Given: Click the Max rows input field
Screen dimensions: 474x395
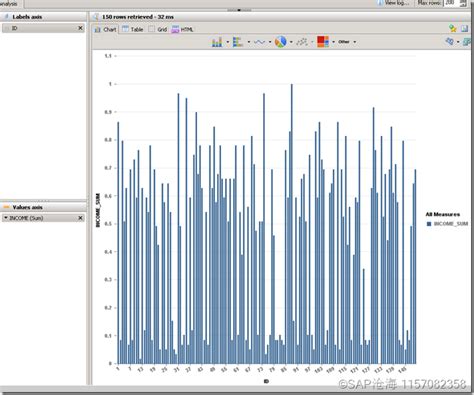Looking at the screenshot, I should click(x=452, y=3).
